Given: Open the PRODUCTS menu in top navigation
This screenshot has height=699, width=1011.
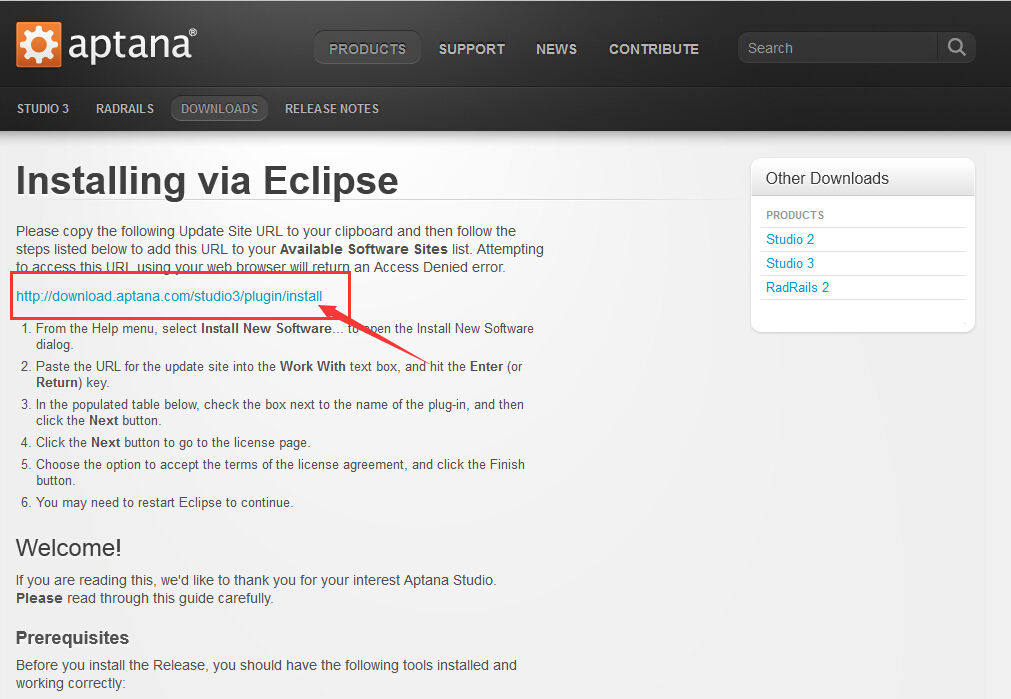Looking at the screenshot, I should pos(367,49).
